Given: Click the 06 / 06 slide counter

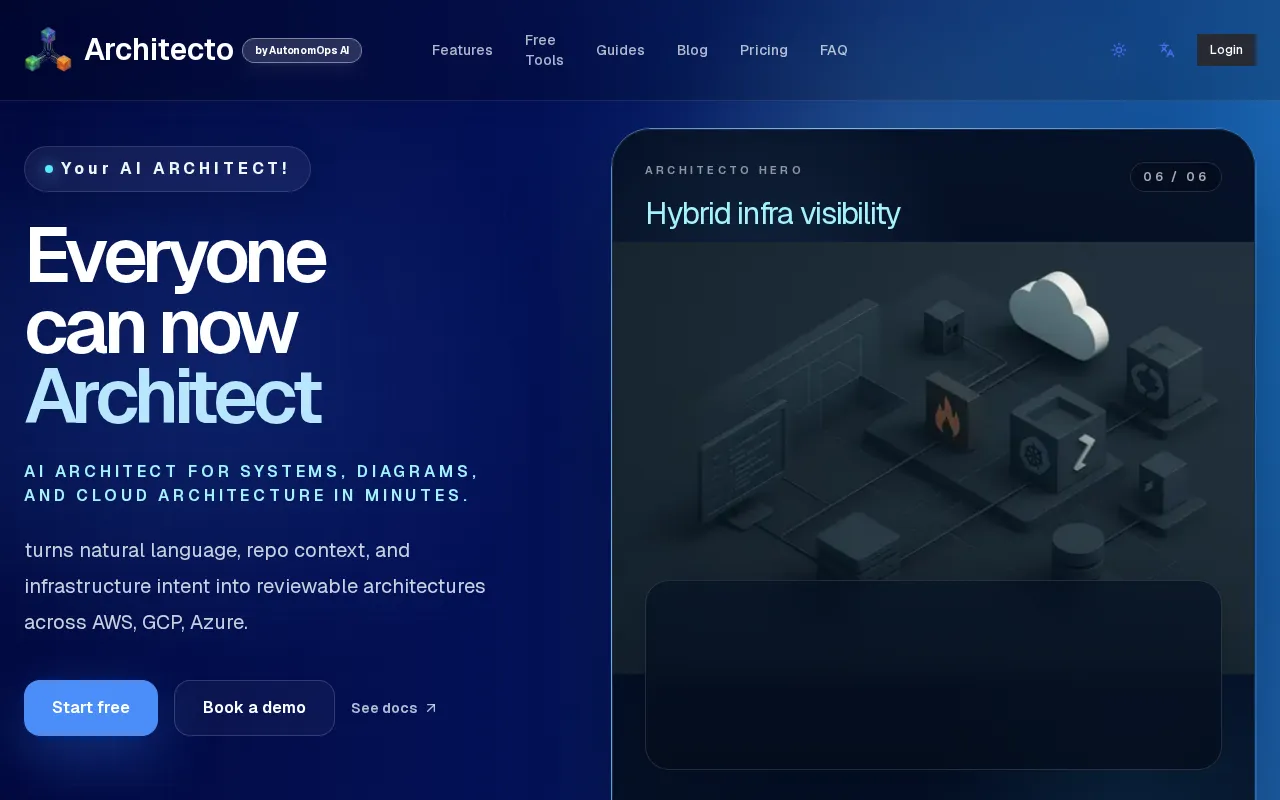Looking at the screenshot, I should click(1176, 177).
